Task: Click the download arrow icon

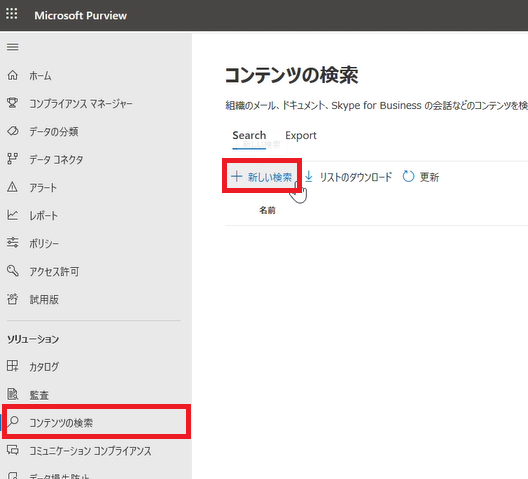Action: [308, 177]
